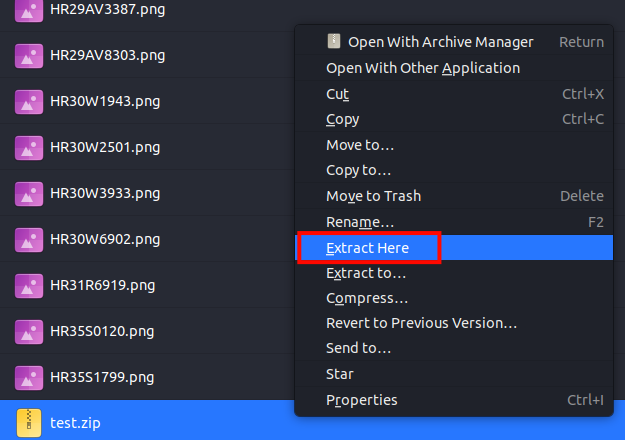Click the HR29AV8303.png image icon
Image resolution: width=625 pixels, height=440 pixels.
29,56
